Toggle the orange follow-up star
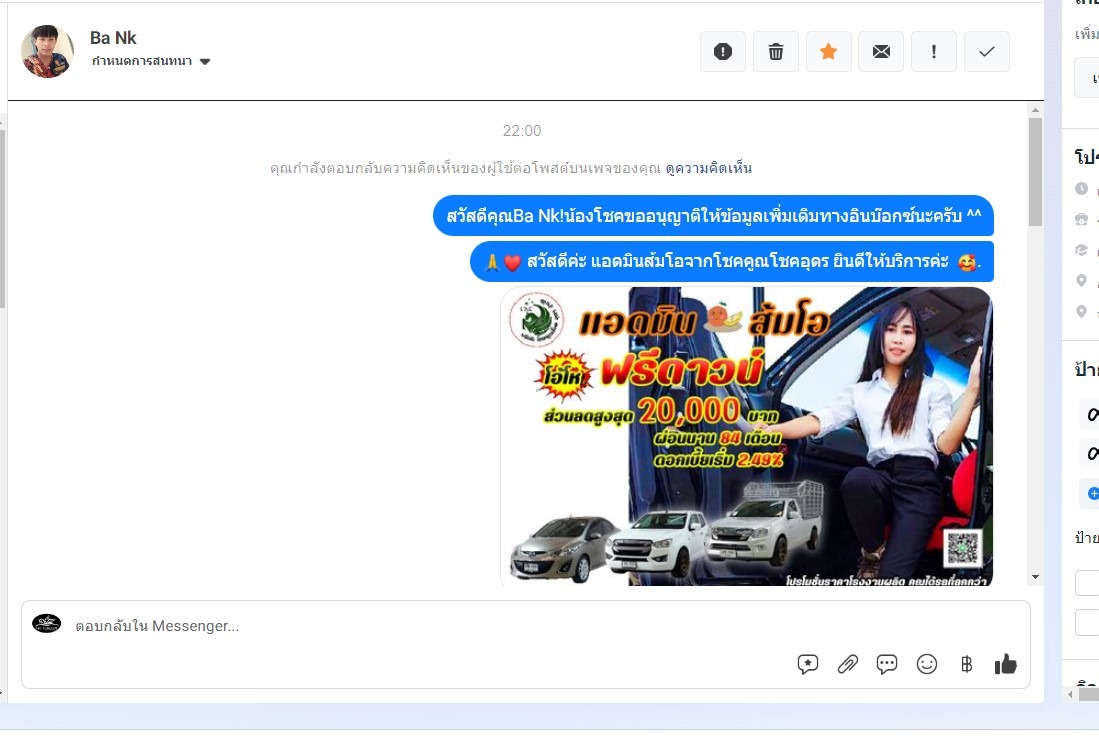The width and height of the screenshot is (1099, 748). click(x=828, y=52)
